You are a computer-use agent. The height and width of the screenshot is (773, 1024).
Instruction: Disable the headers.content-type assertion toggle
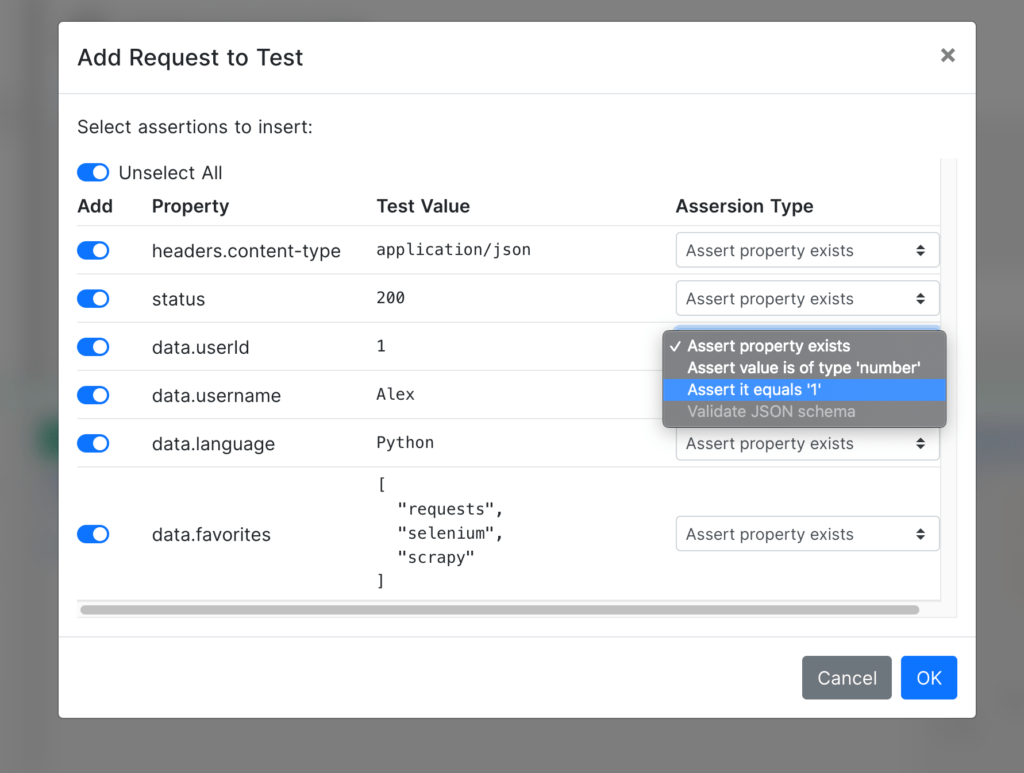93,251
